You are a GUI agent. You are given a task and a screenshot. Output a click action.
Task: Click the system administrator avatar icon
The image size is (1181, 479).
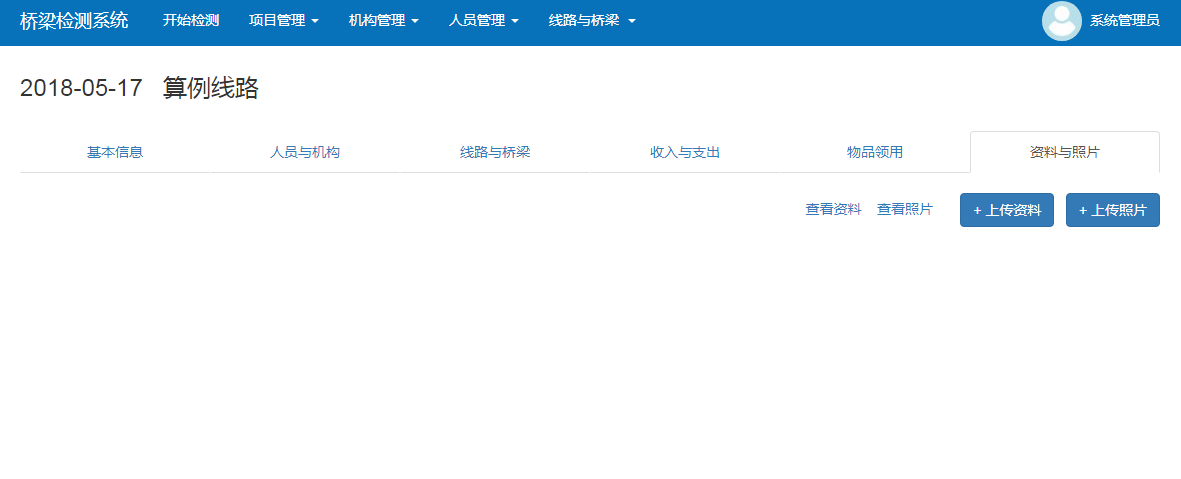click(1061, 21)
